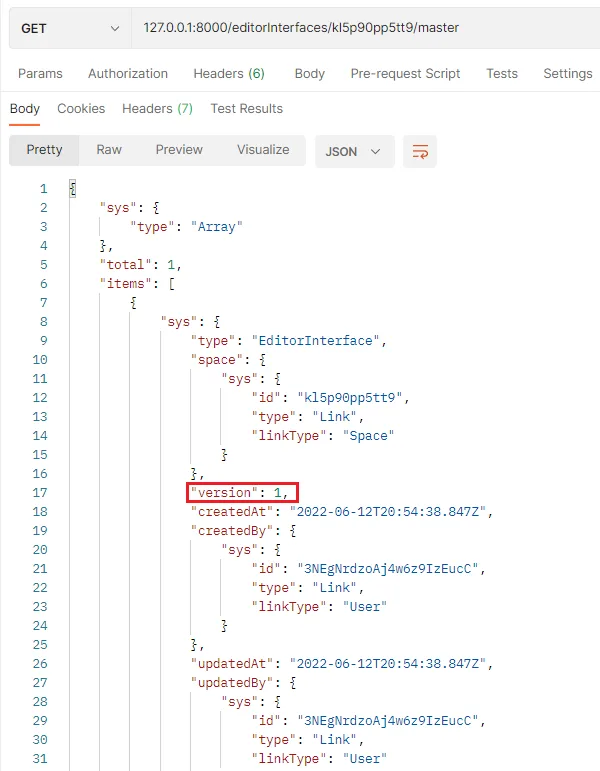
Task: Open the Tests tab
Action: [502, 74]
